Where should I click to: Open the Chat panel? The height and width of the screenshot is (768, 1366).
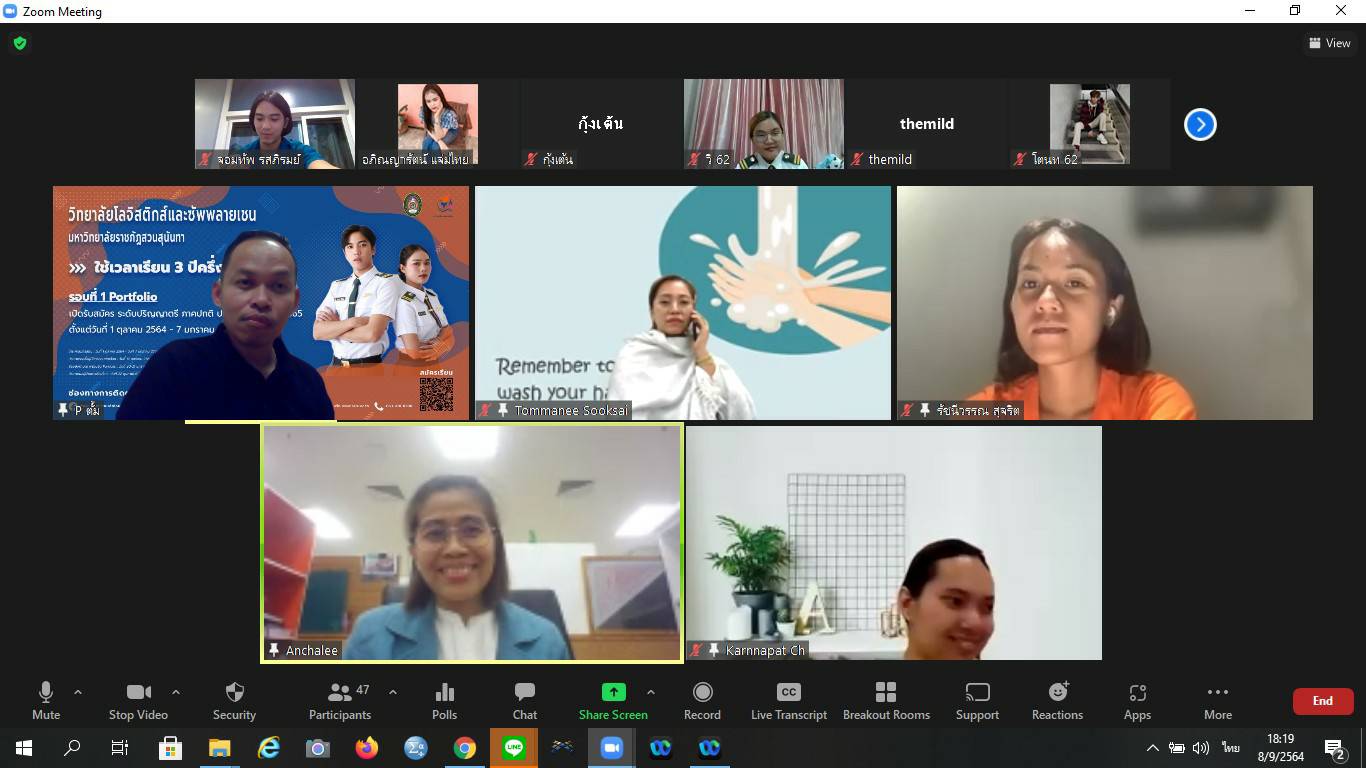[525, 700]
